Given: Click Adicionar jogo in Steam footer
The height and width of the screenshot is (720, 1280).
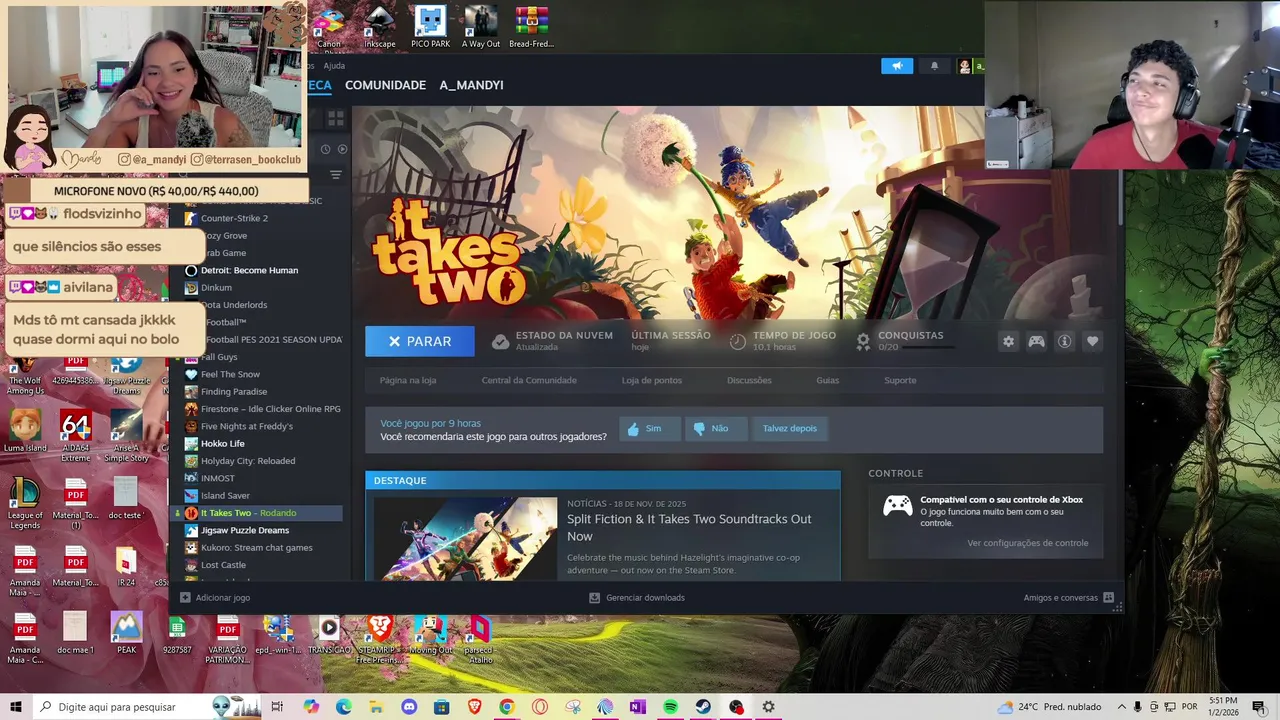Looking at the screenshot, I should (215, 597).
